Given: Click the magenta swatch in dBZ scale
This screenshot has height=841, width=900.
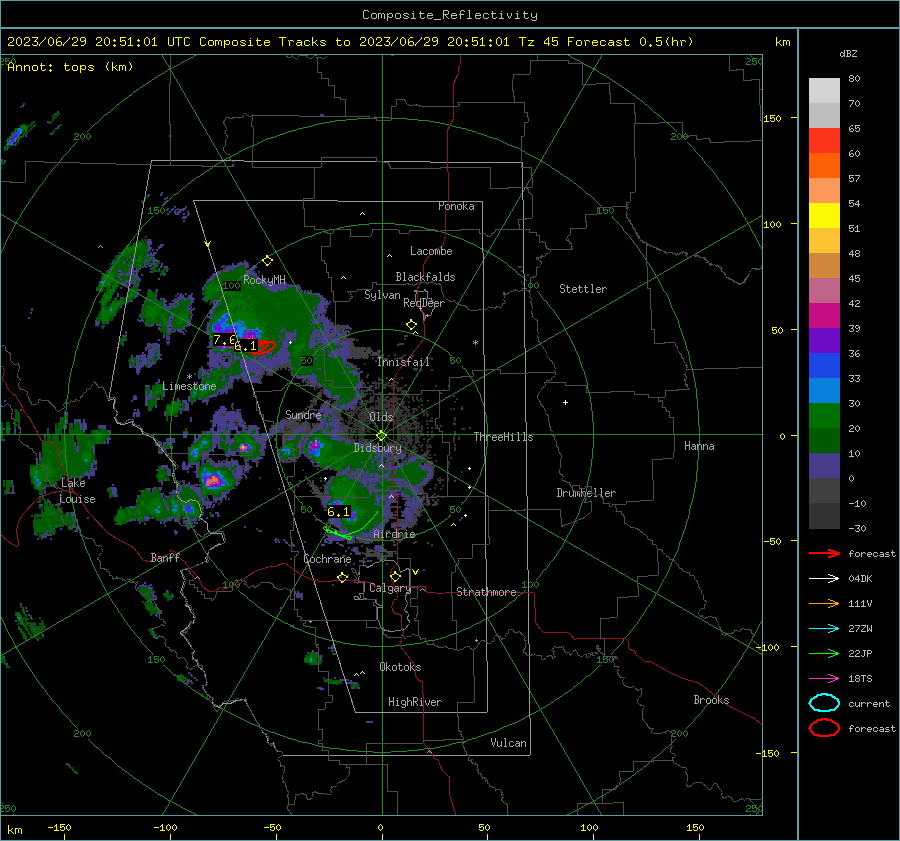Looking at the screenshot, I should pos(824,316).
